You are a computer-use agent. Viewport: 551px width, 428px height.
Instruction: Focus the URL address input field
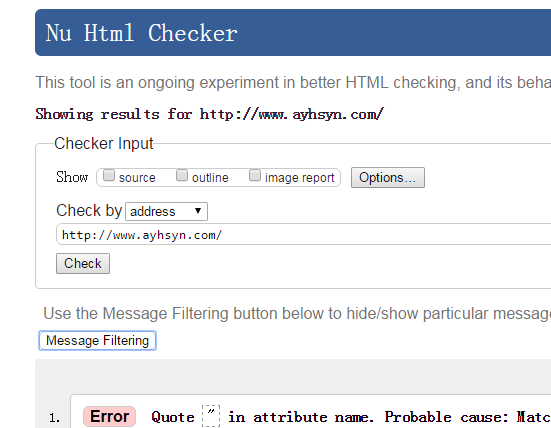point(304,234)
